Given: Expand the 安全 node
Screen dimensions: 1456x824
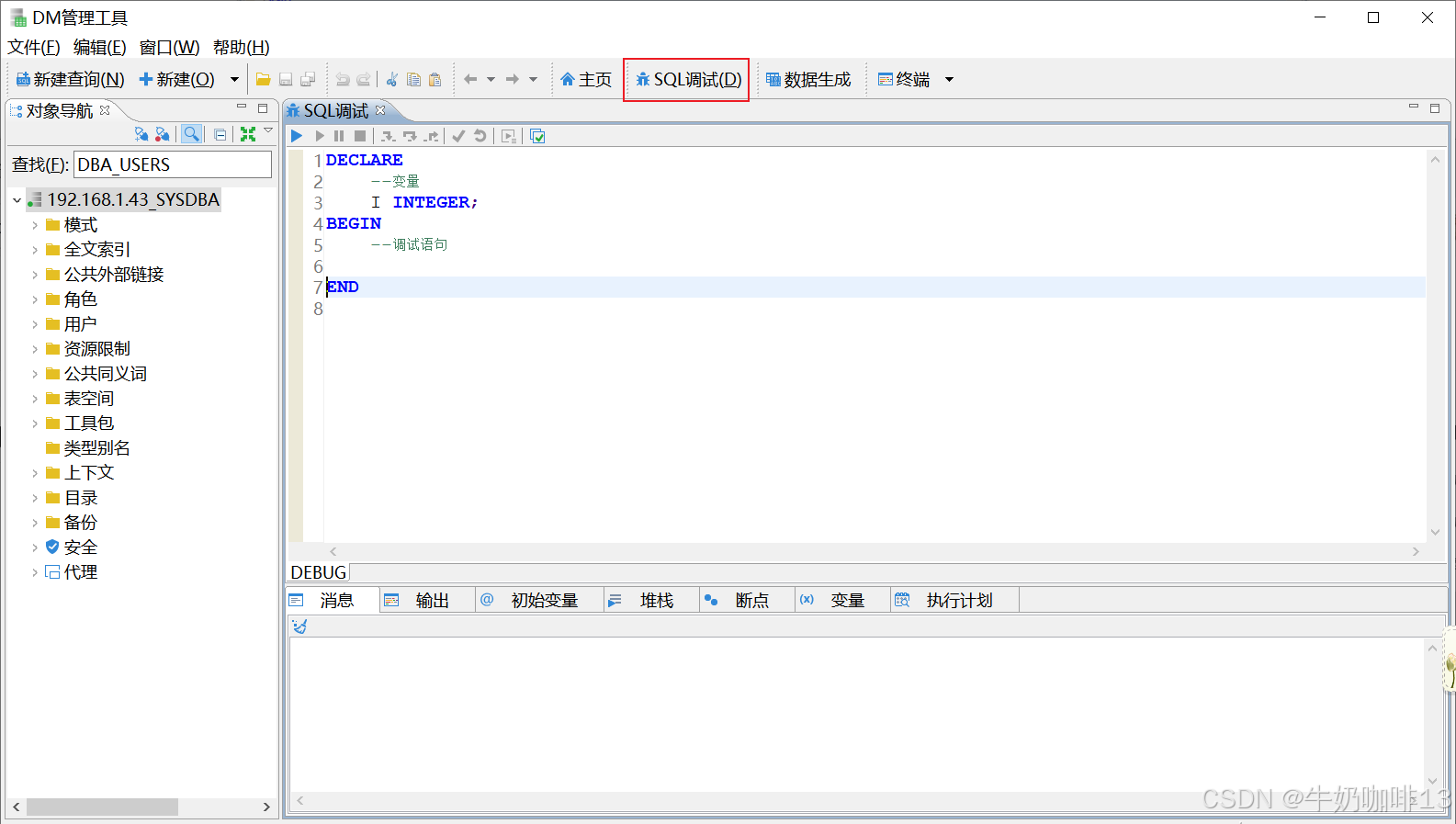Looking at the screenshot, I should click(35, 547).
